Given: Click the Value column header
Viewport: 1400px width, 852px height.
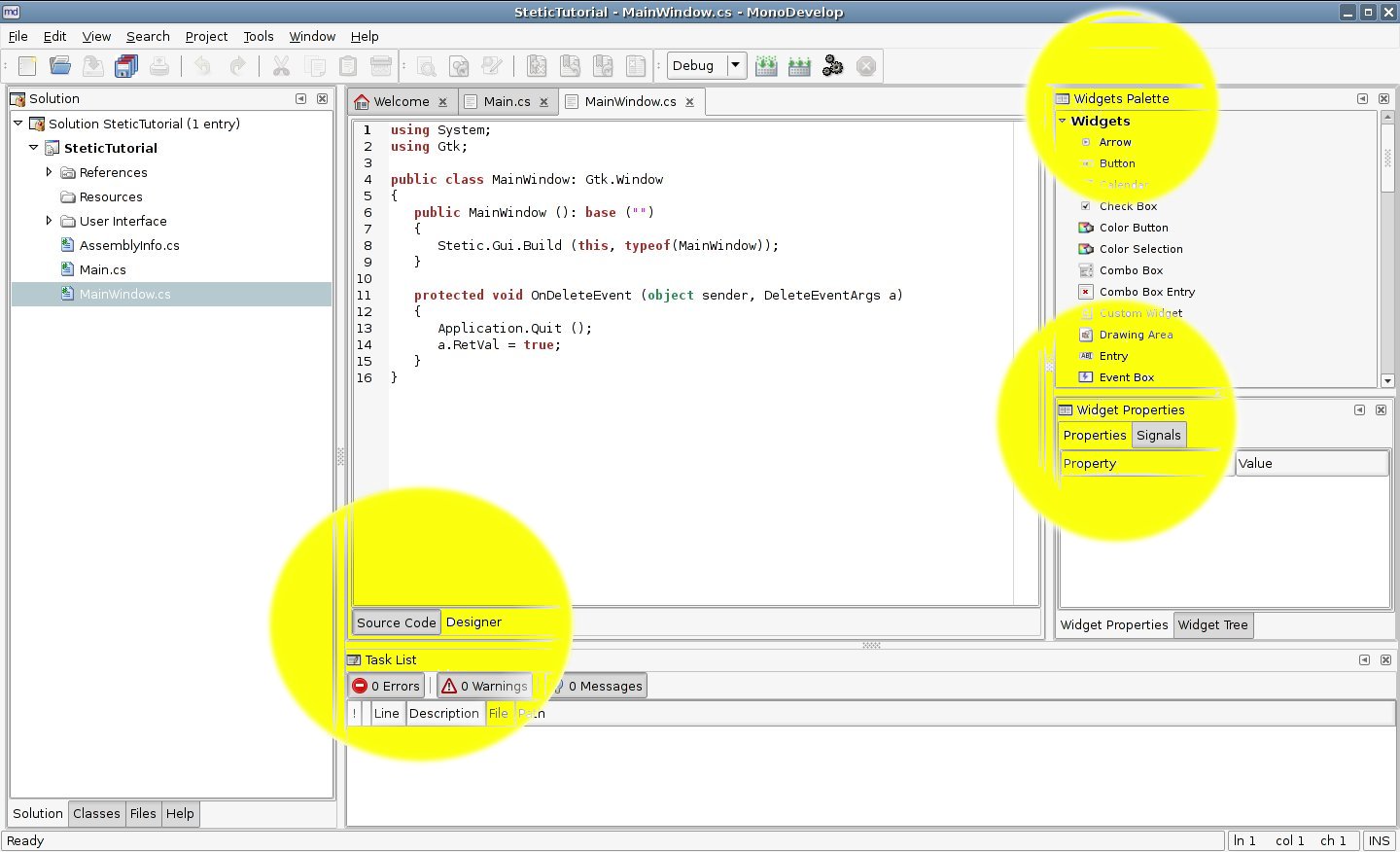Looking at the screenshot, I should click(1312, 463).
